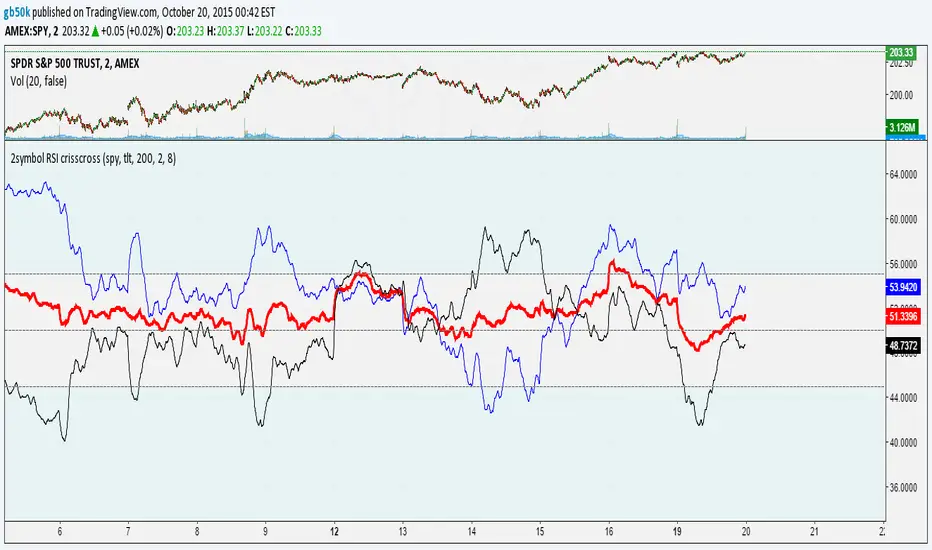
Task: Click the 44.0000 axis value
Action: point(902,398)
